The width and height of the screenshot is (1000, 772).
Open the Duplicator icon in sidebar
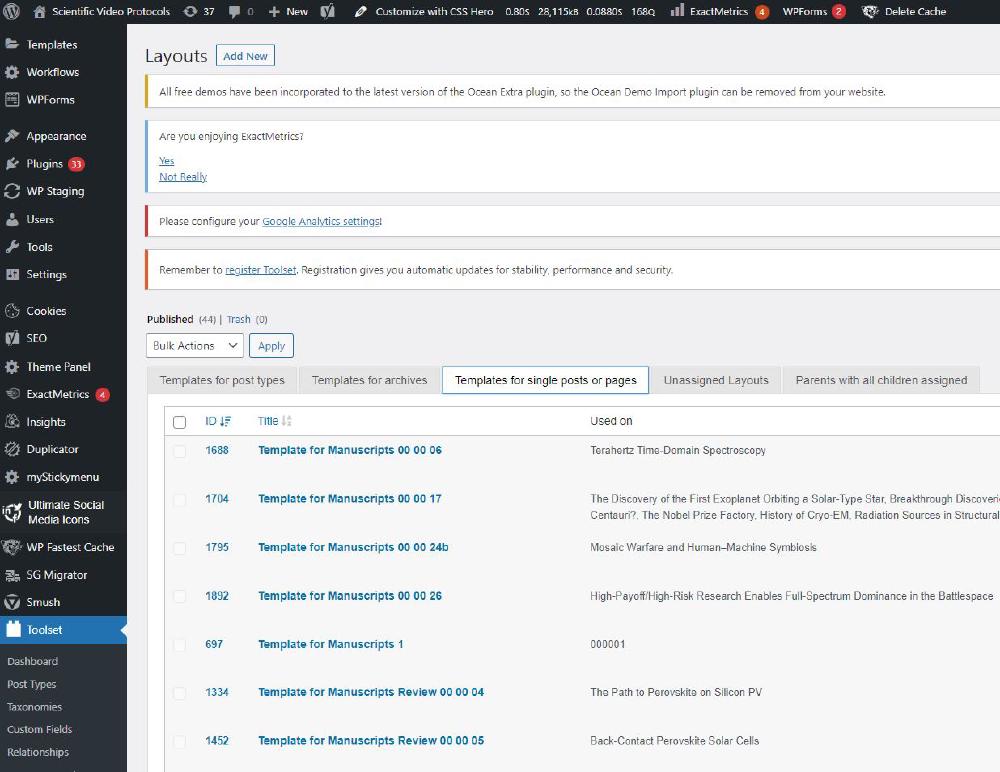pyautogui.click(x=12, y=449)
